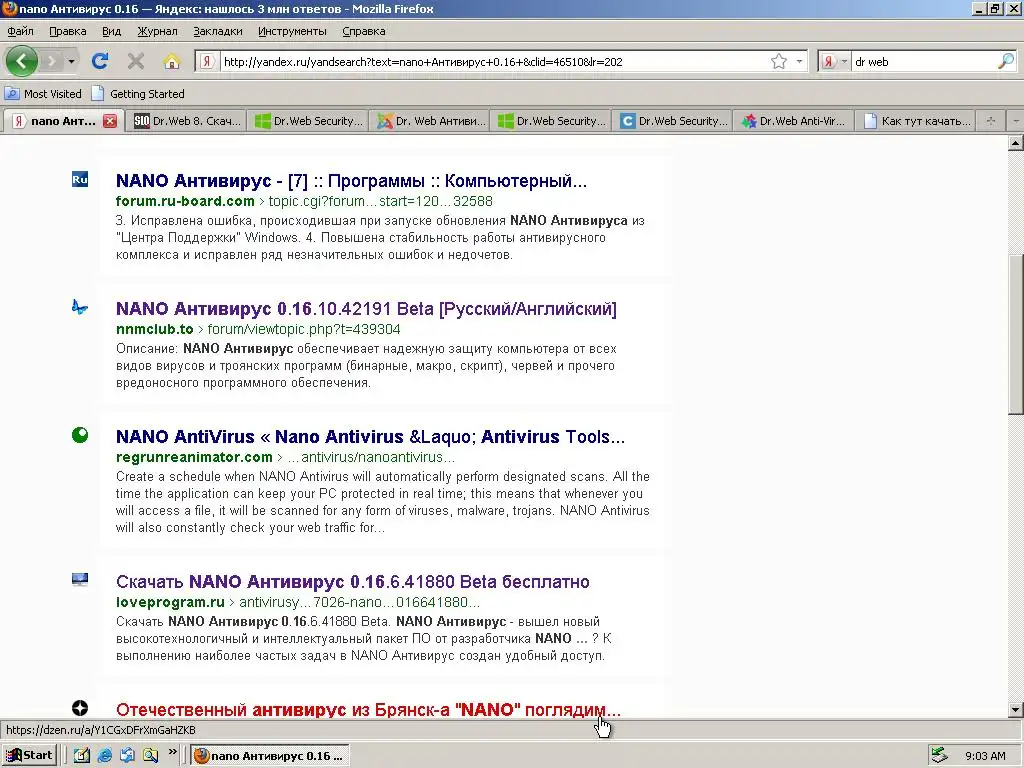Launch Internet Explorer from quick launch
This screenshot has width=1024, height=768.
104,756
